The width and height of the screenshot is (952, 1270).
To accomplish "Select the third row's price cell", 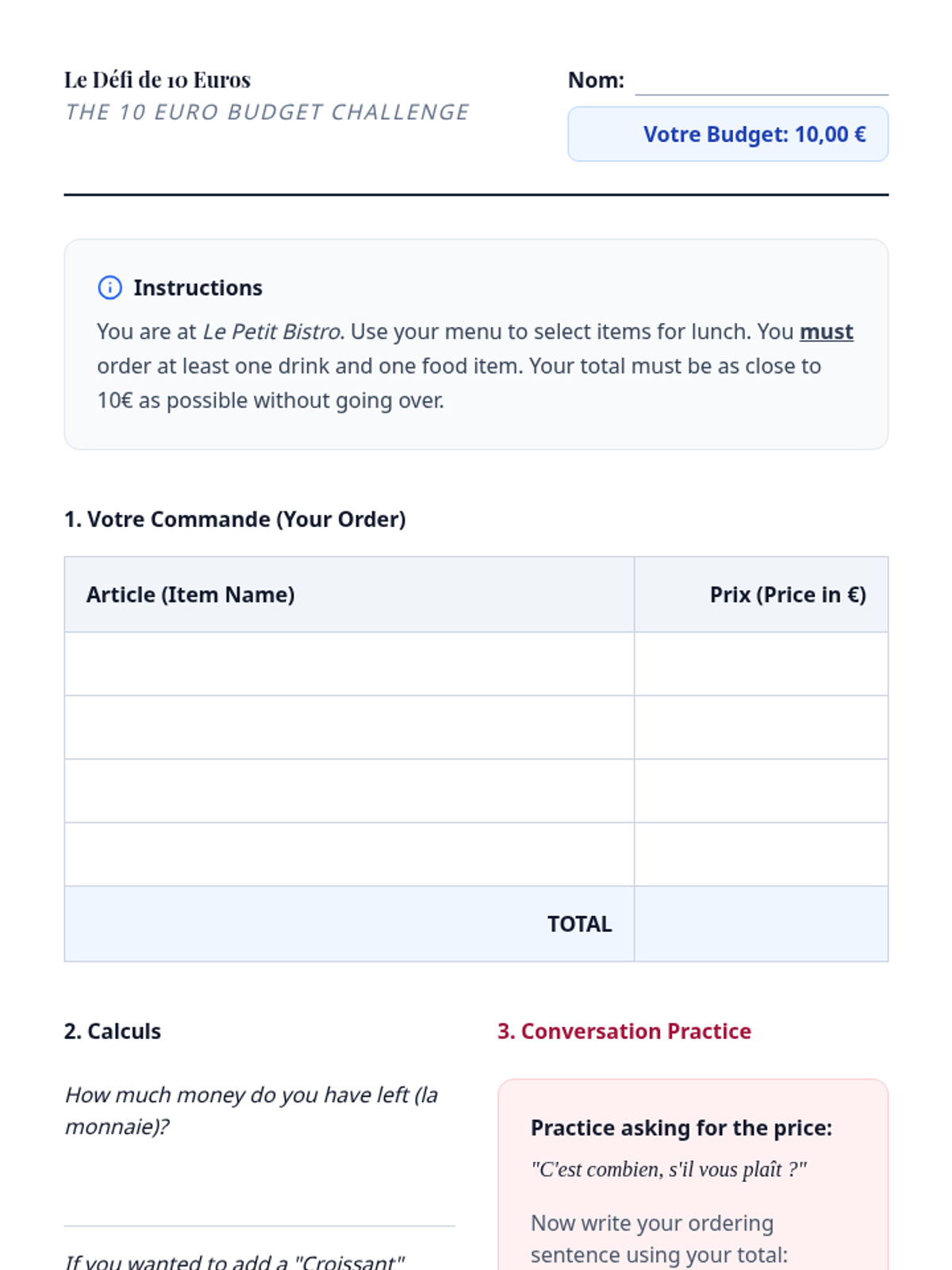I will pos(761,791).
